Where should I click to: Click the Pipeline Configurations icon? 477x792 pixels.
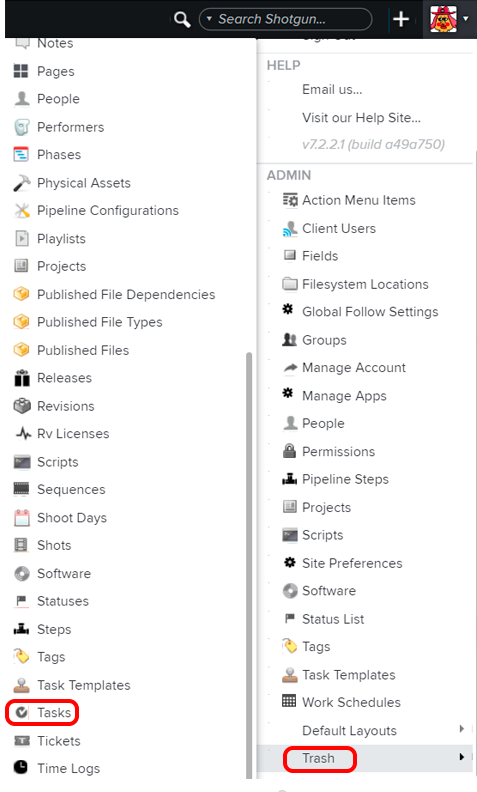[22, 211]
